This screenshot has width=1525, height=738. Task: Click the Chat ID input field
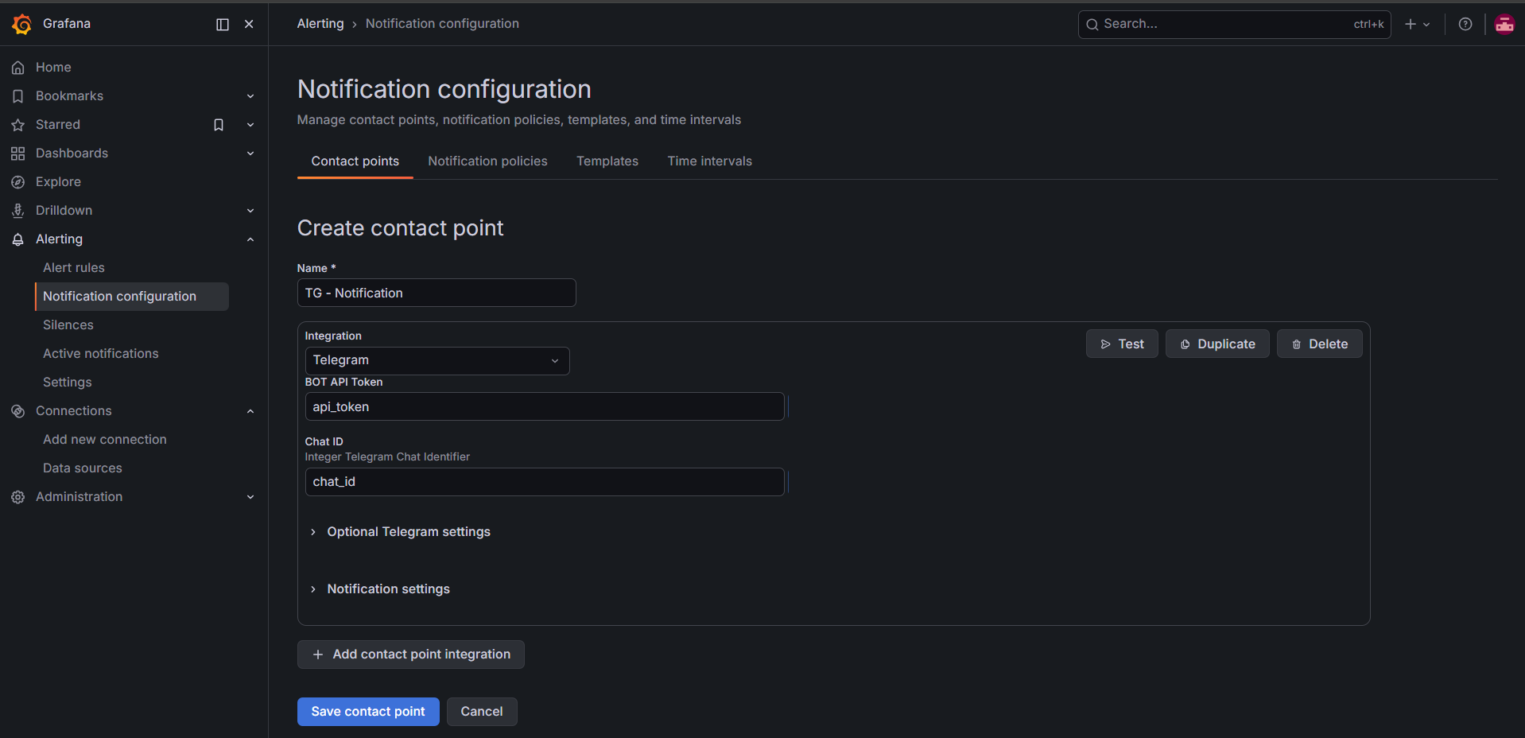pos(544,482)
